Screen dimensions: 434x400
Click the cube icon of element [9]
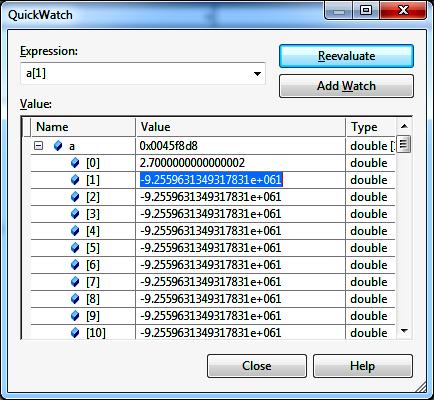(x=75, y=316)
